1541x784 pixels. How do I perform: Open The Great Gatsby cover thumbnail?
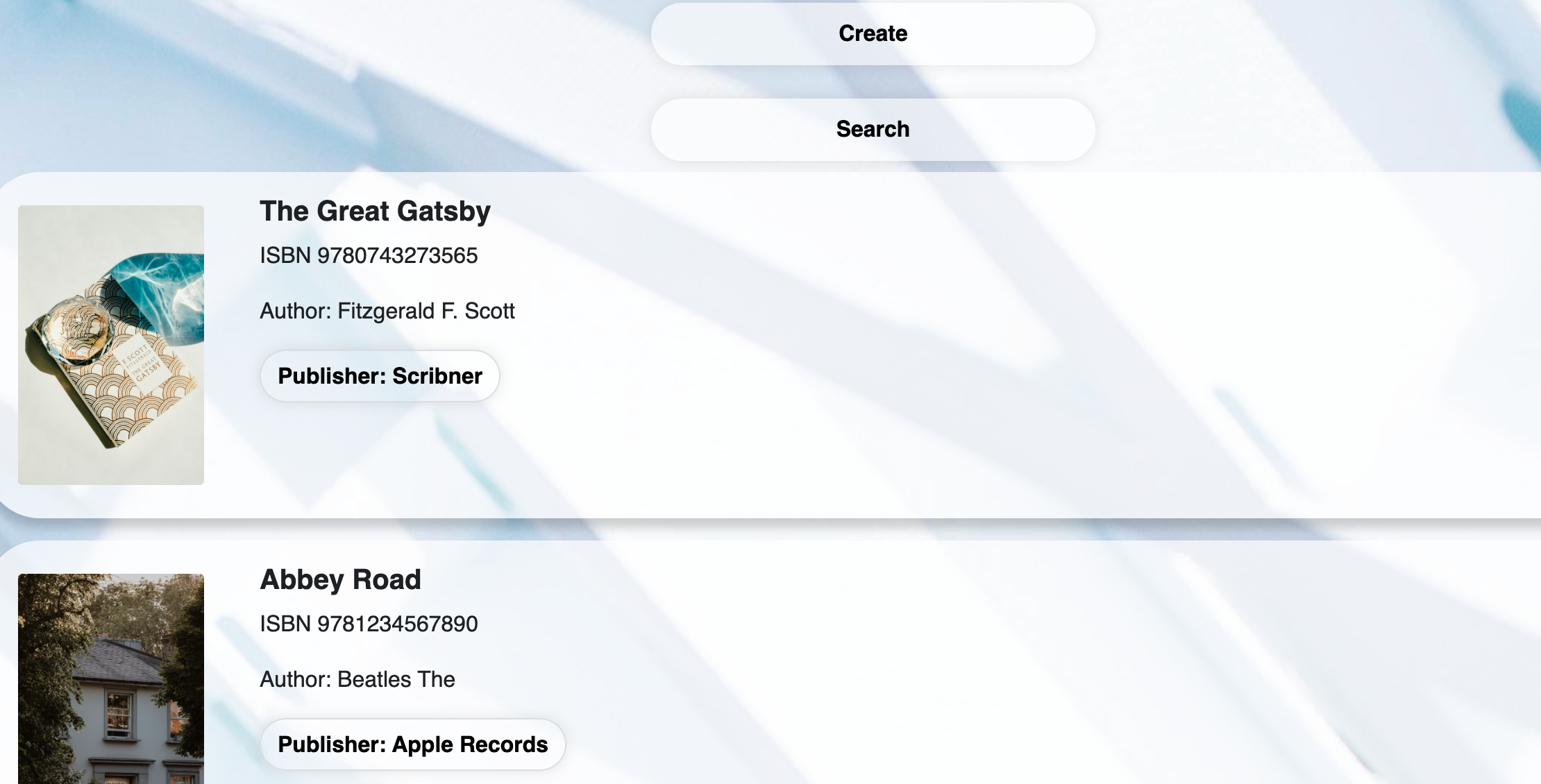pos(111,345)
